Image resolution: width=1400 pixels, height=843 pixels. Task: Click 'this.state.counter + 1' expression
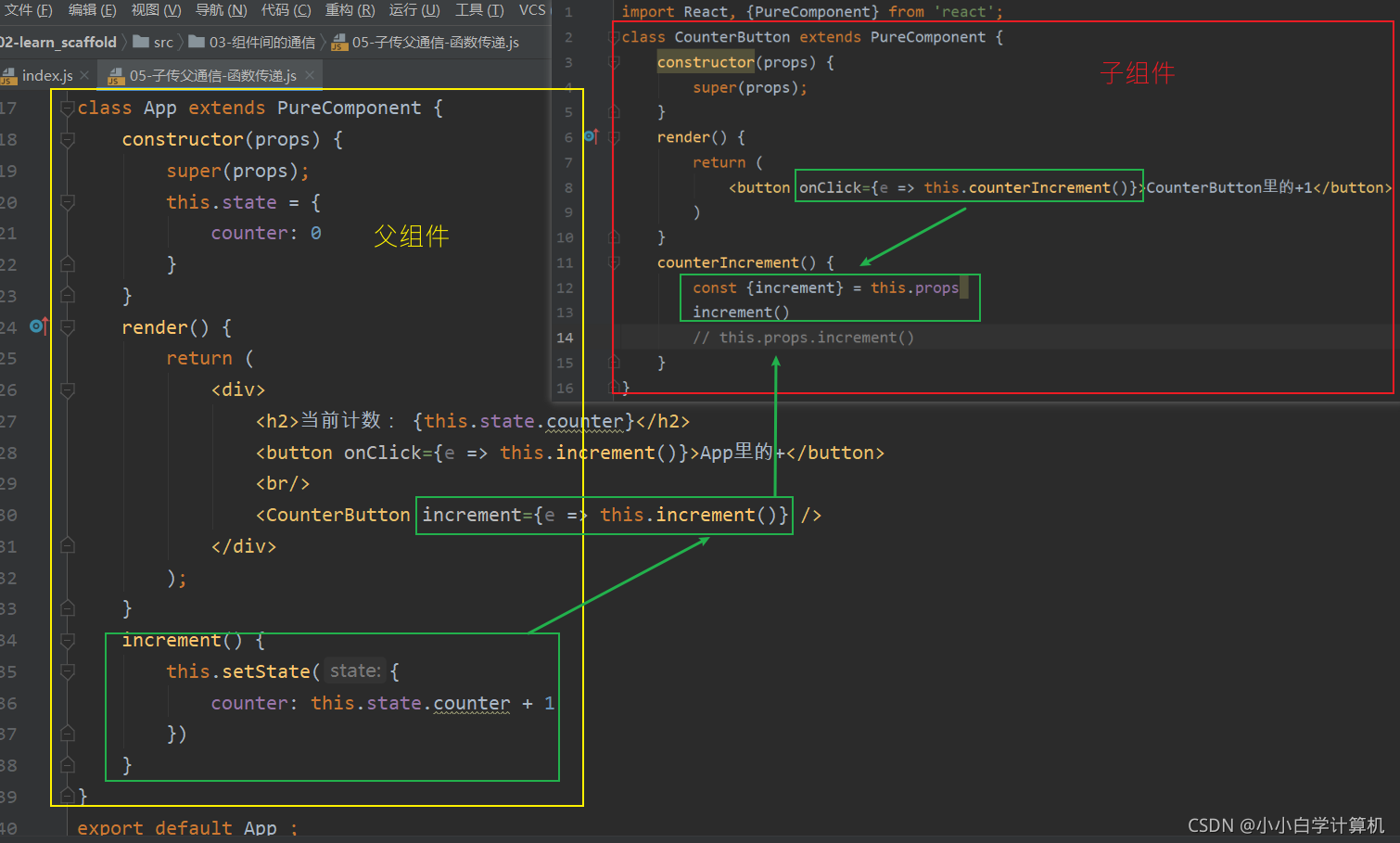(x=433, y=703)
